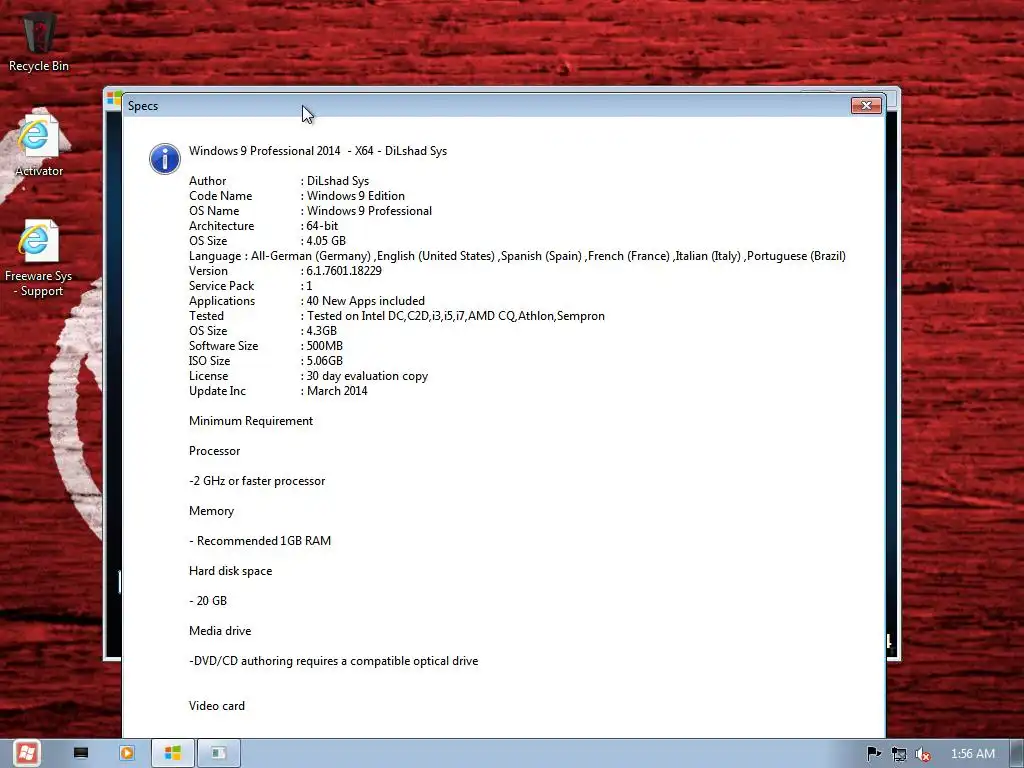Viewport: 1024px width, 768px height.
Task: Click heading 'Windows 9 Professional 2014 - X64'
Action: pos(281,151)
